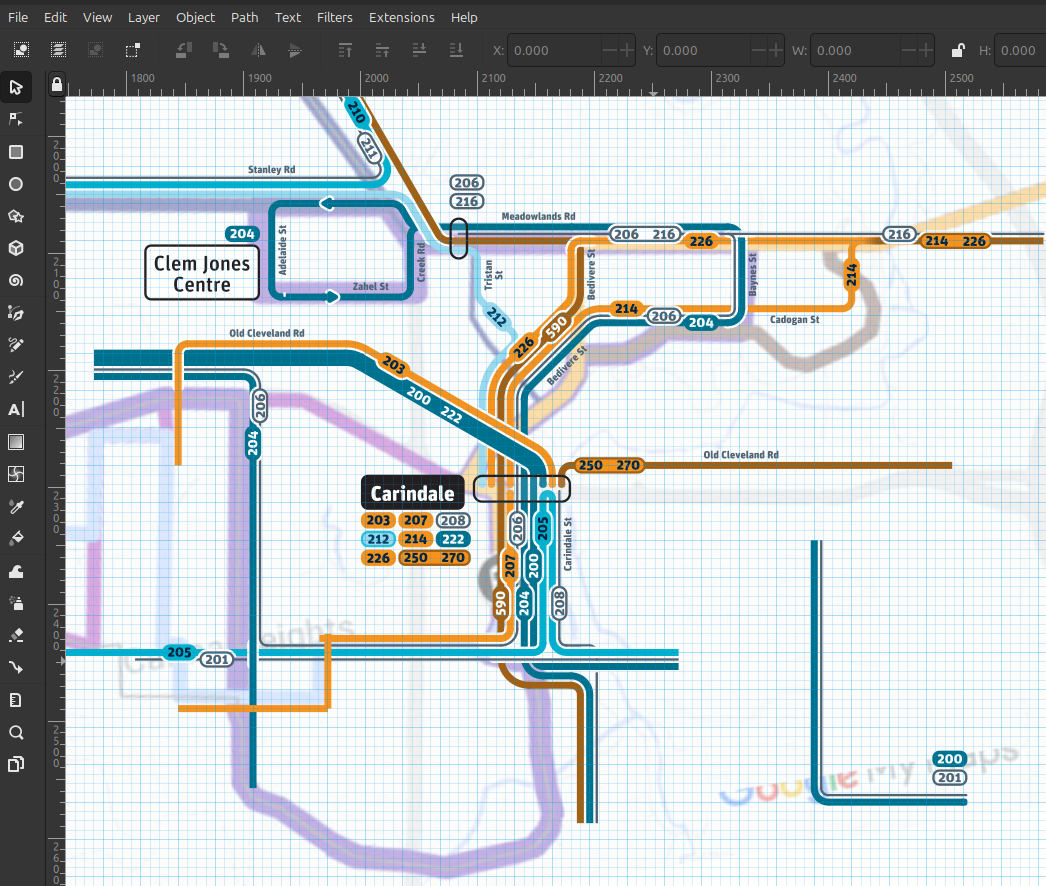The width and height of the screenshot is (1046, 886).
Task: Choose the Star and polygon tool
Action: 16,216
